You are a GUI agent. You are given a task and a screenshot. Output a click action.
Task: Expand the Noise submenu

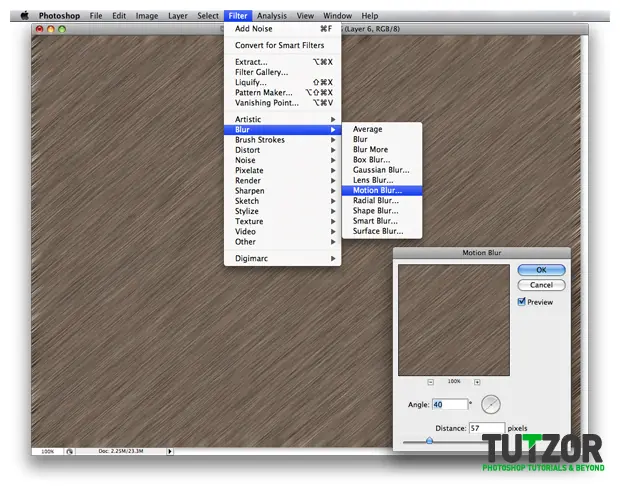pos(282,160)
